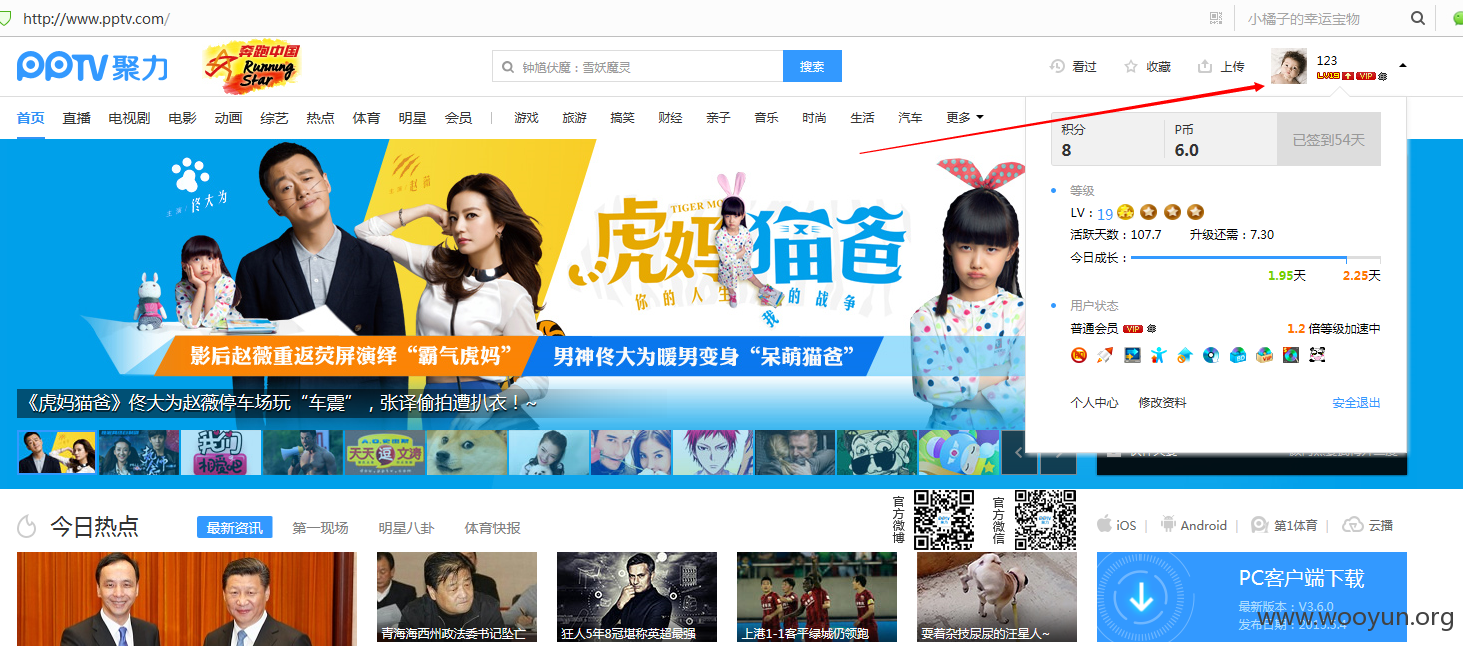This screenshot has height=646, width=1463.
Task: Open the doge dog carousel thumbnail
Action: coord(467,452)
